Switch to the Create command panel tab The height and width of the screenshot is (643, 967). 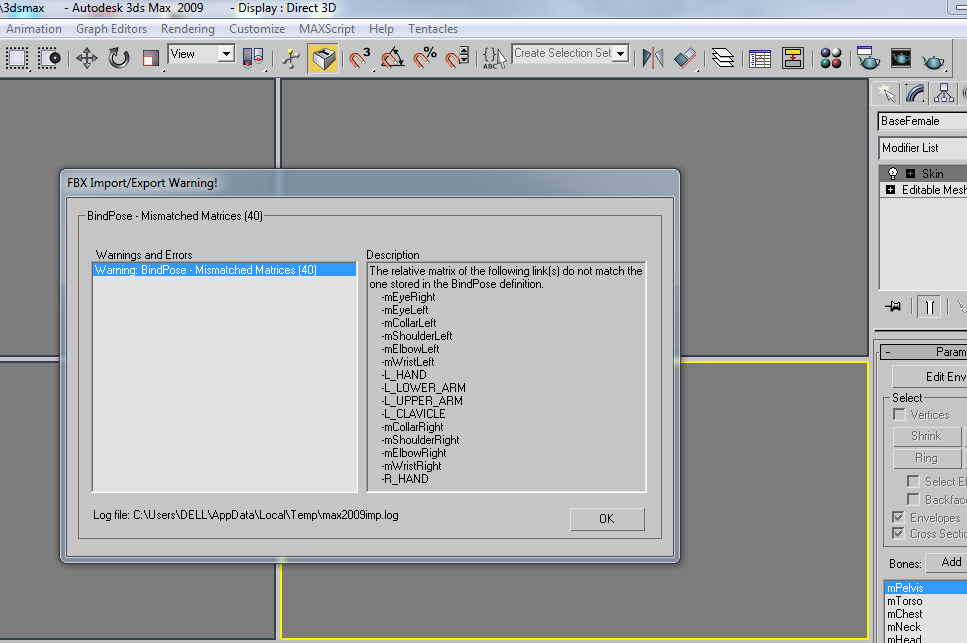[886, 93]
